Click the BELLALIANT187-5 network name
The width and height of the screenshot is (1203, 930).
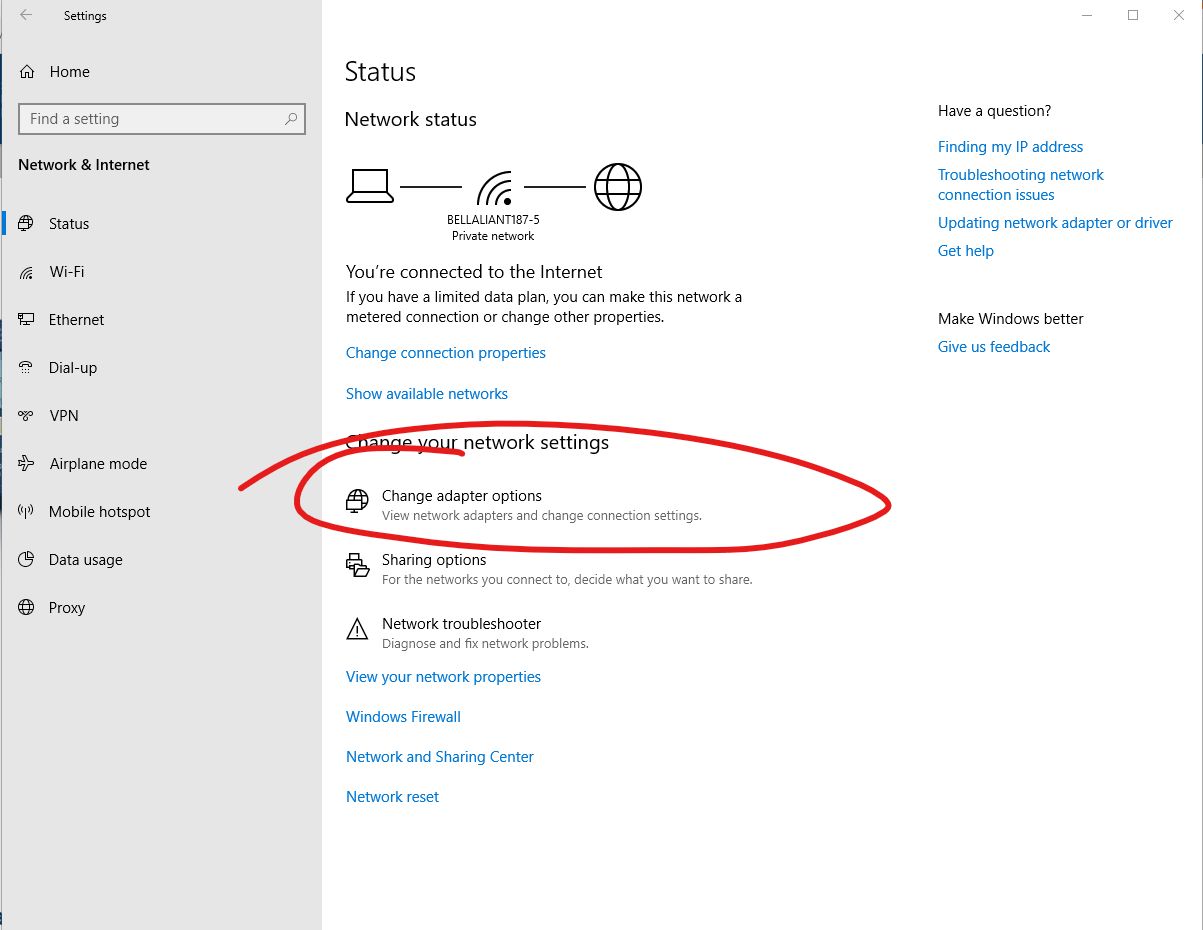[493, 219]
